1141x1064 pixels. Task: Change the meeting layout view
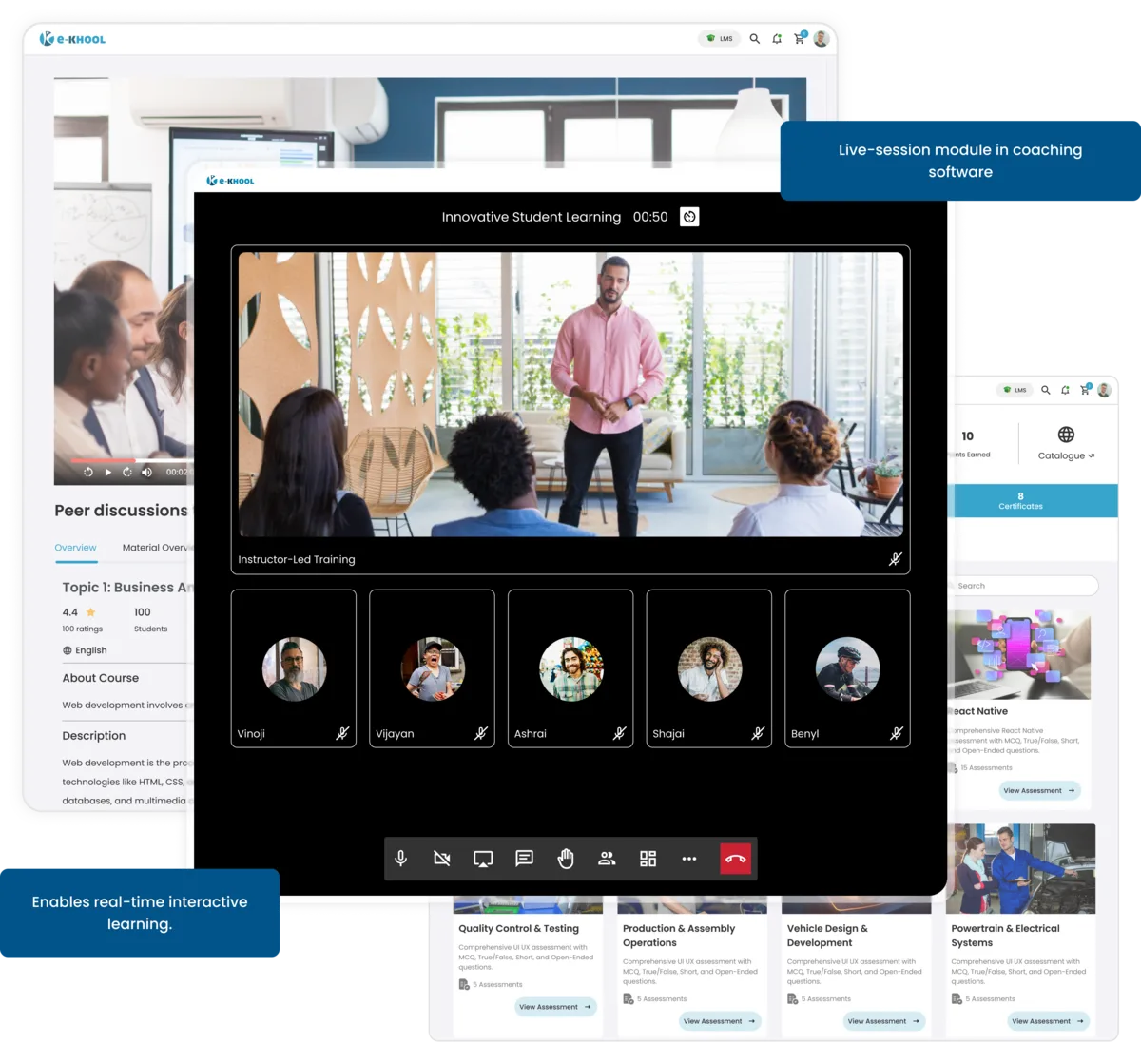point(648,858)
